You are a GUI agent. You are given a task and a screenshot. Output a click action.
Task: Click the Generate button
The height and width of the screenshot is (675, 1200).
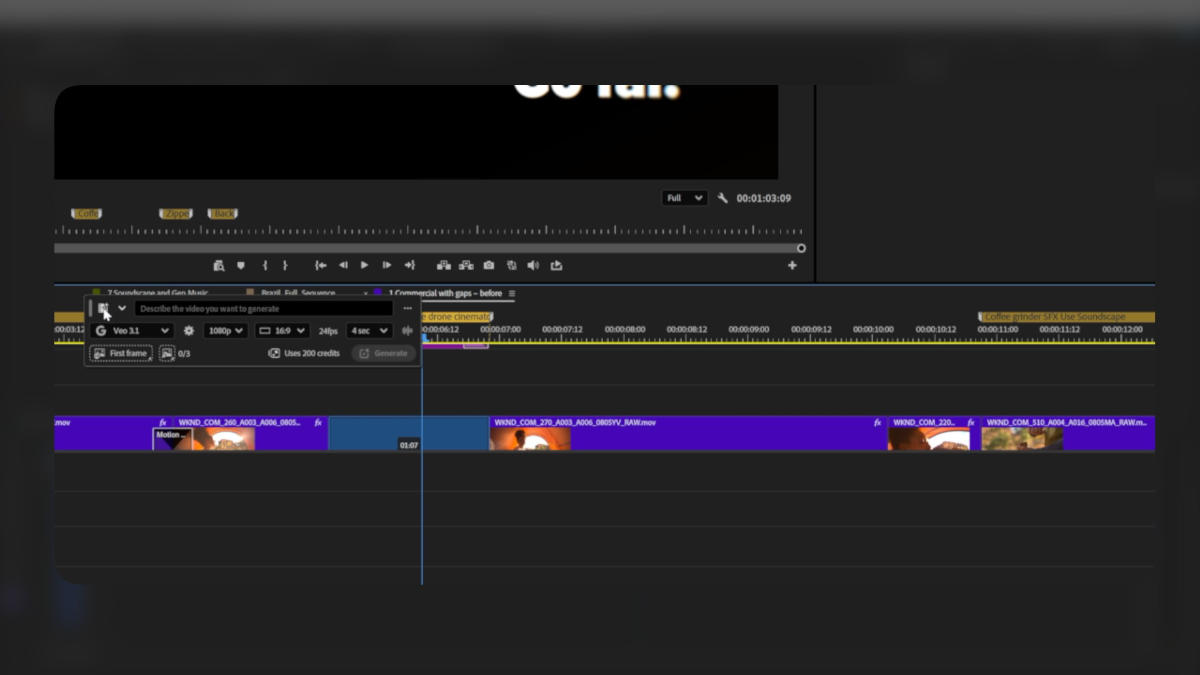tap(383, 353)
